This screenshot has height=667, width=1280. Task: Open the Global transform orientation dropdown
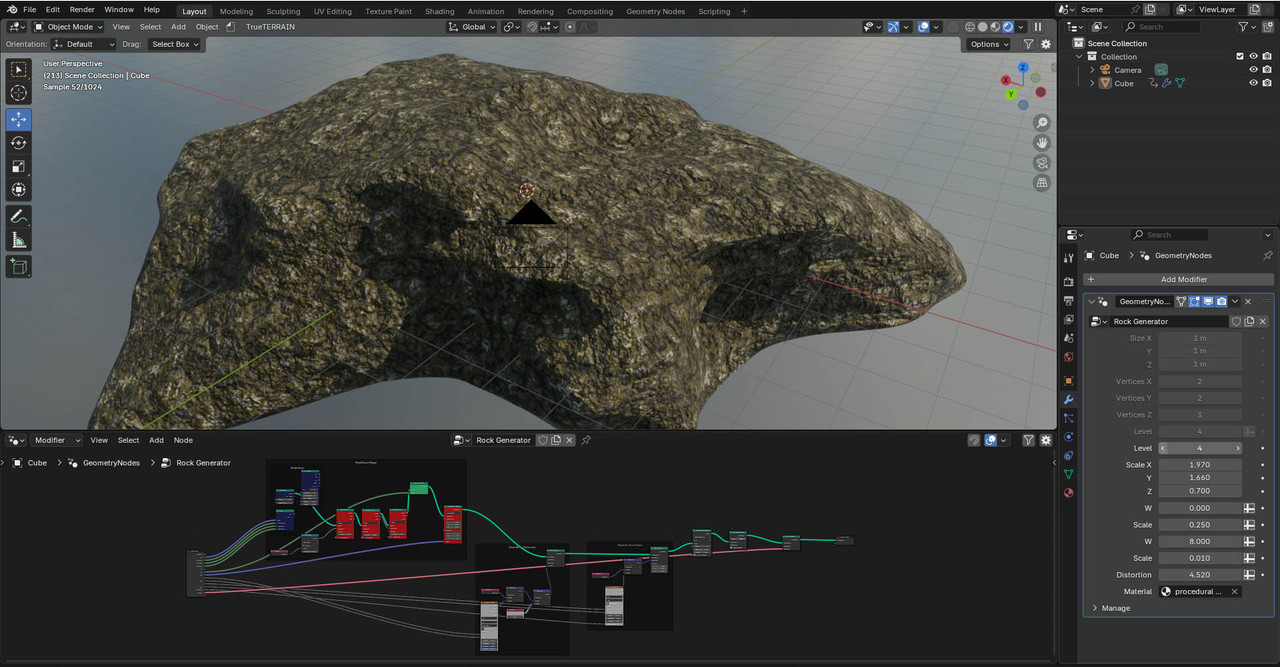point(472,27)
